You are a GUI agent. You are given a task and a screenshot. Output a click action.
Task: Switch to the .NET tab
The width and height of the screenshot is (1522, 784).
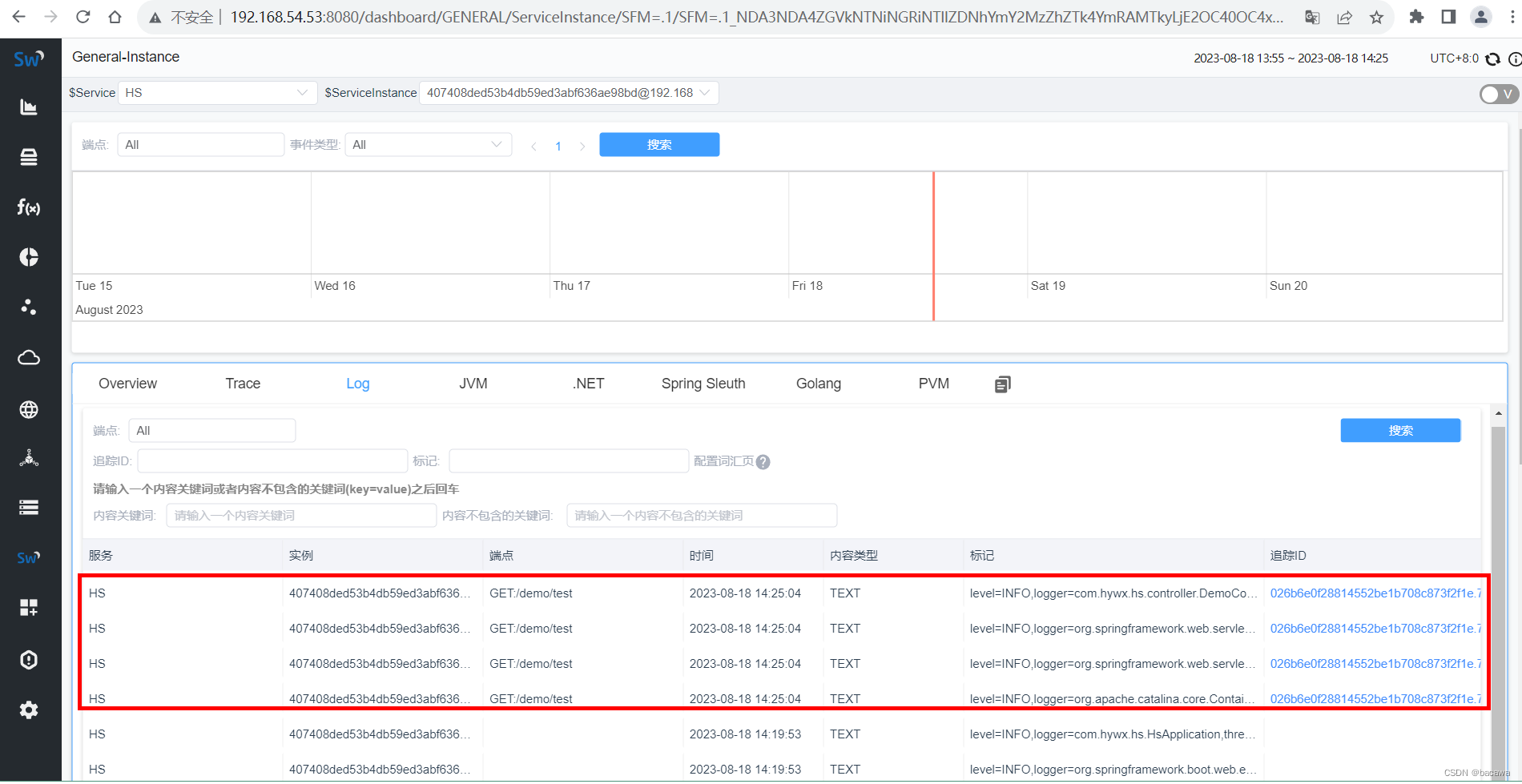tap(588, 384)
